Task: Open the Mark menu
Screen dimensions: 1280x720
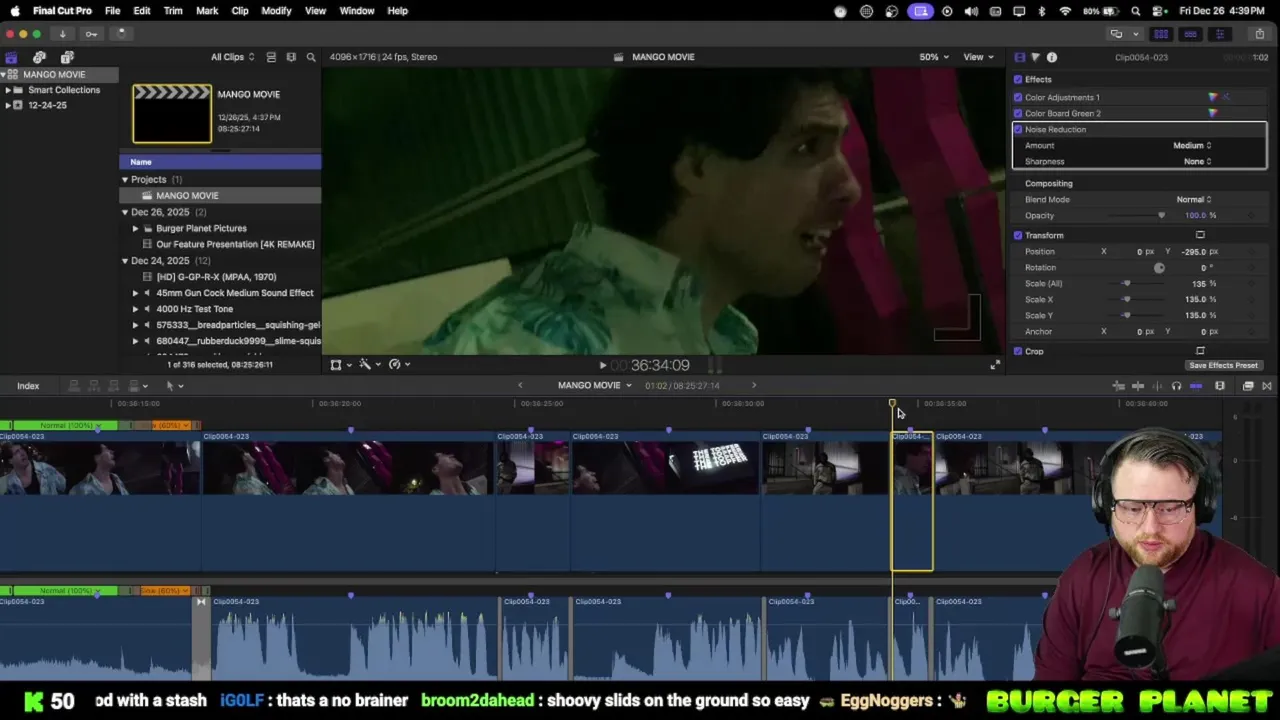Action: pyautogui.click(x=207, y=11)
